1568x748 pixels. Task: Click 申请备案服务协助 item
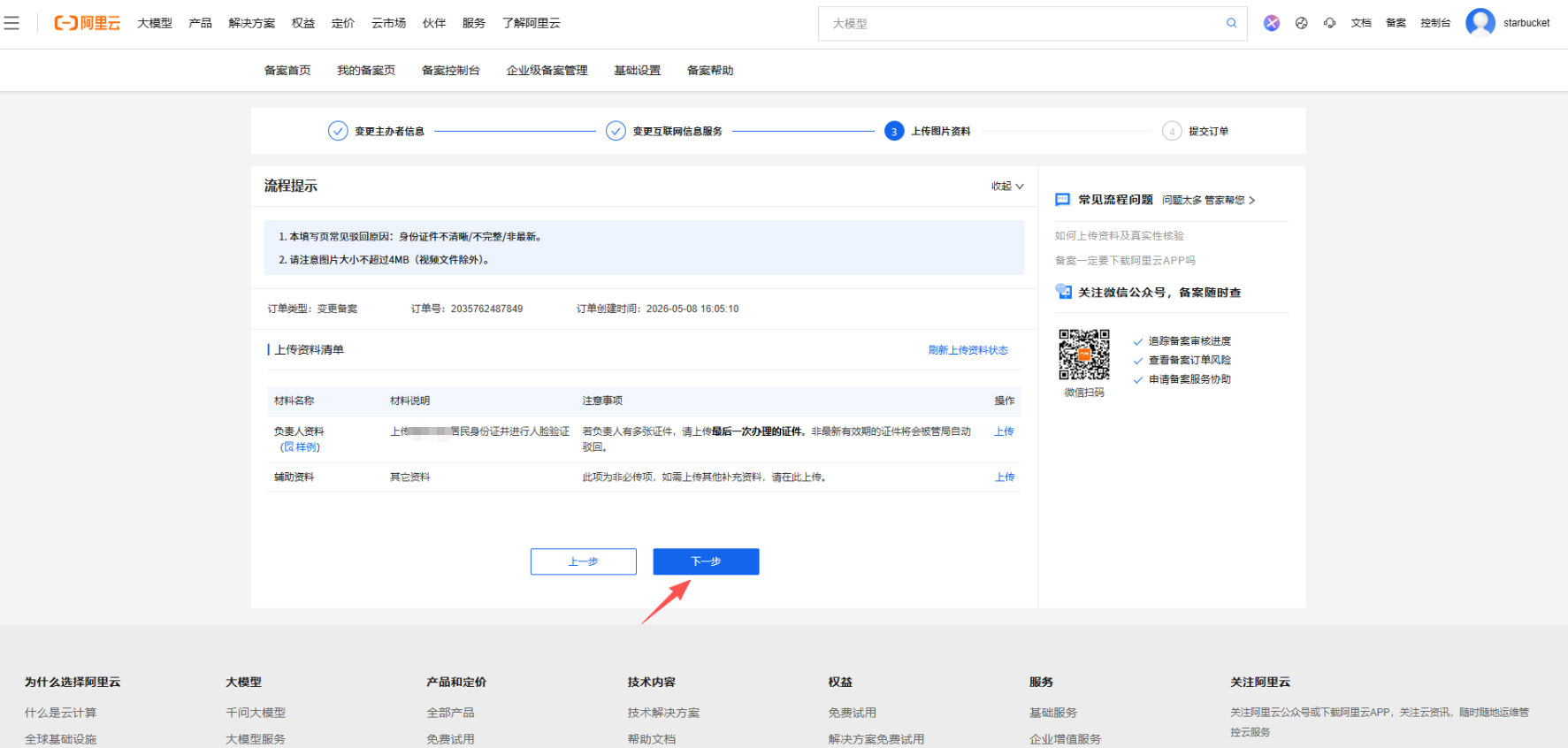1189,379
